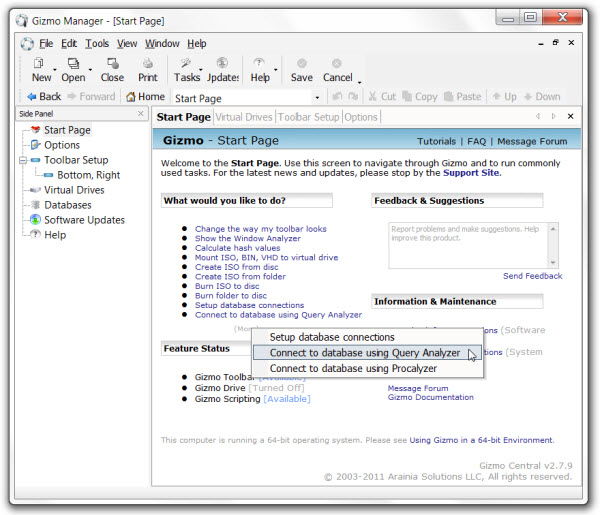The height and width of the screenshot is (515, 600).
Task: Close the Side Panel with its X
Action: pos(140,114)
